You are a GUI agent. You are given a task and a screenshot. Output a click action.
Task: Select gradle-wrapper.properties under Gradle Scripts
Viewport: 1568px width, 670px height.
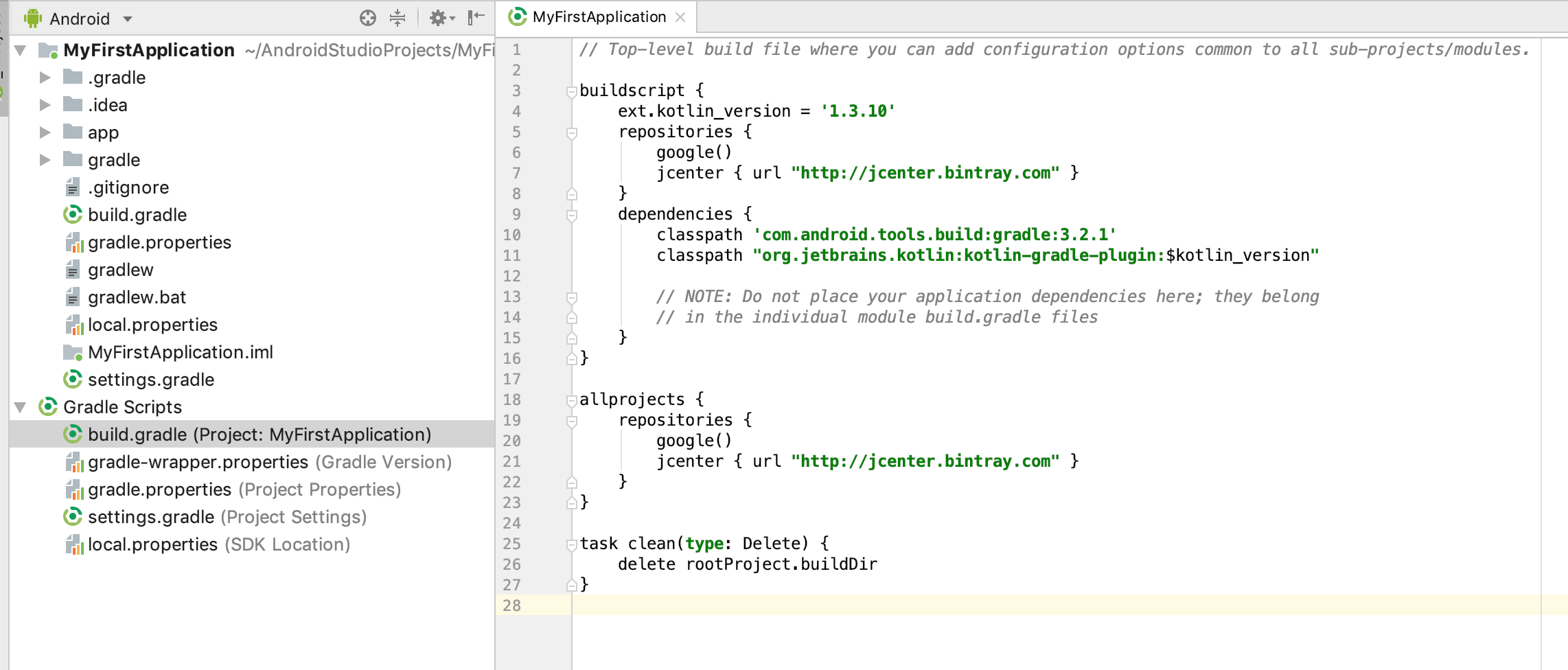(199, 462)
